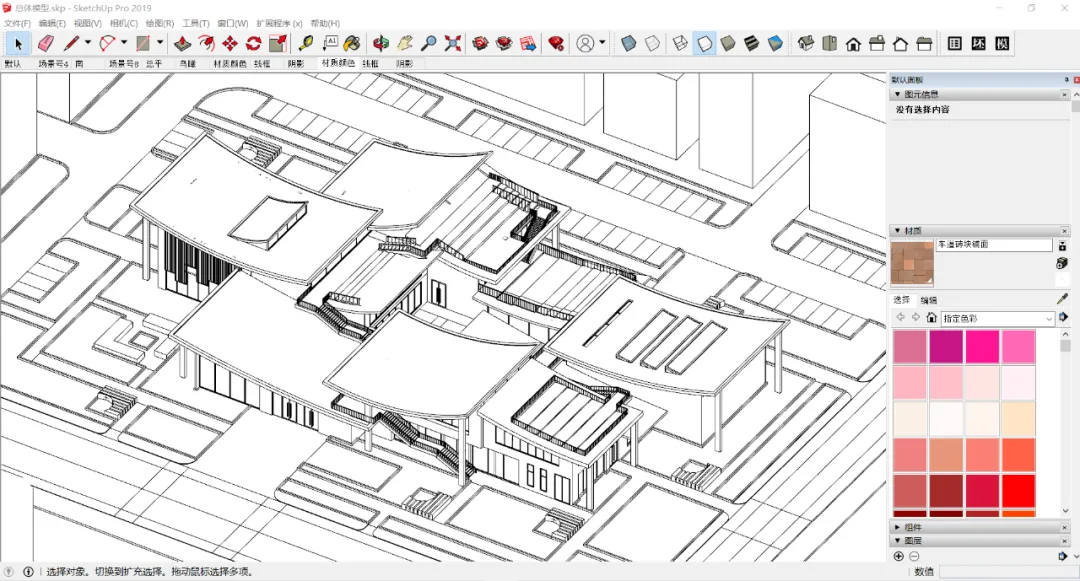Open the Extension Manager ruby icon
The image size is (1080, 581).
(556, 43)
